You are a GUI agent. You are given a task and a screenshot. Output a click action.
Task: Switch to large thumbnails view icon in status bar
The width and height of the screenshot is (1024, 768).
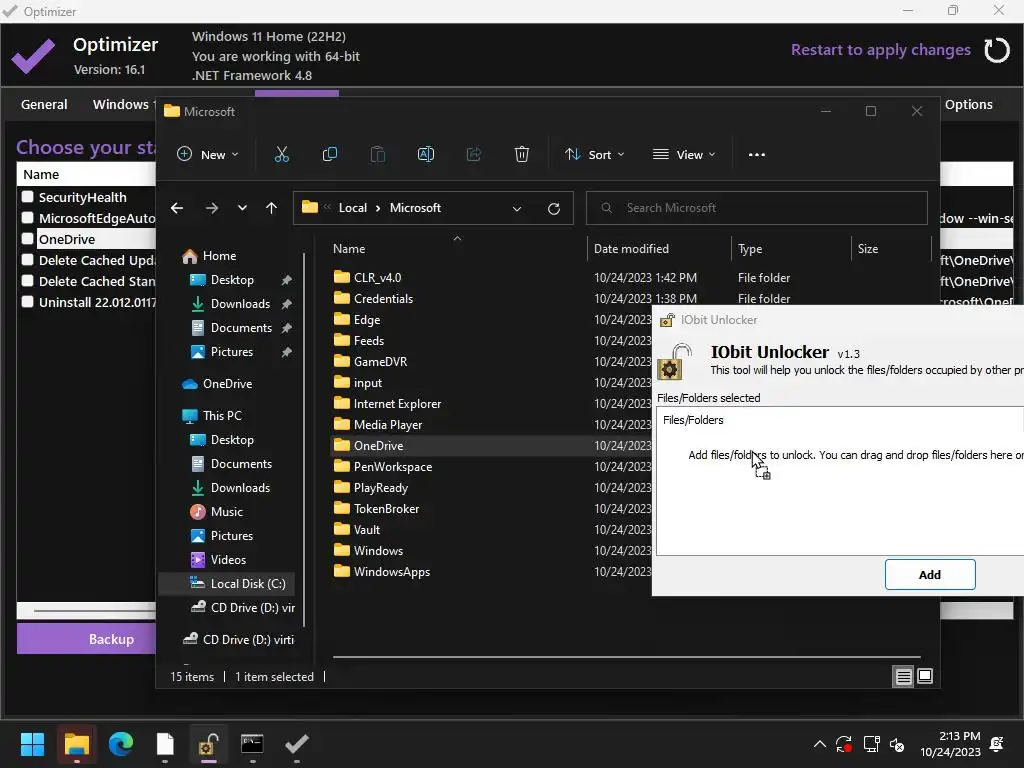925,677
